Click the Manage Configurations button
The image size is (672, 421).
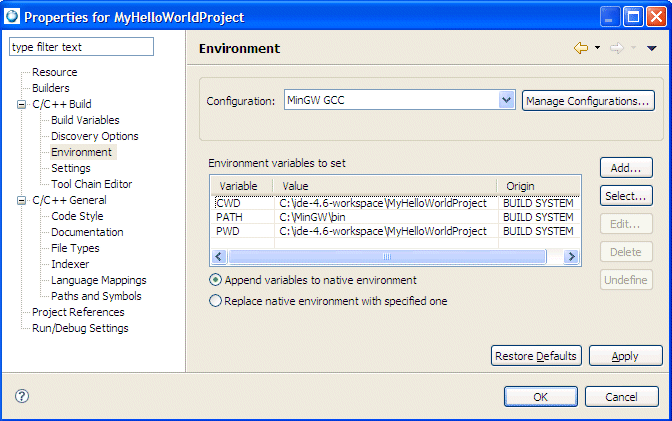[x=588, y=100]
